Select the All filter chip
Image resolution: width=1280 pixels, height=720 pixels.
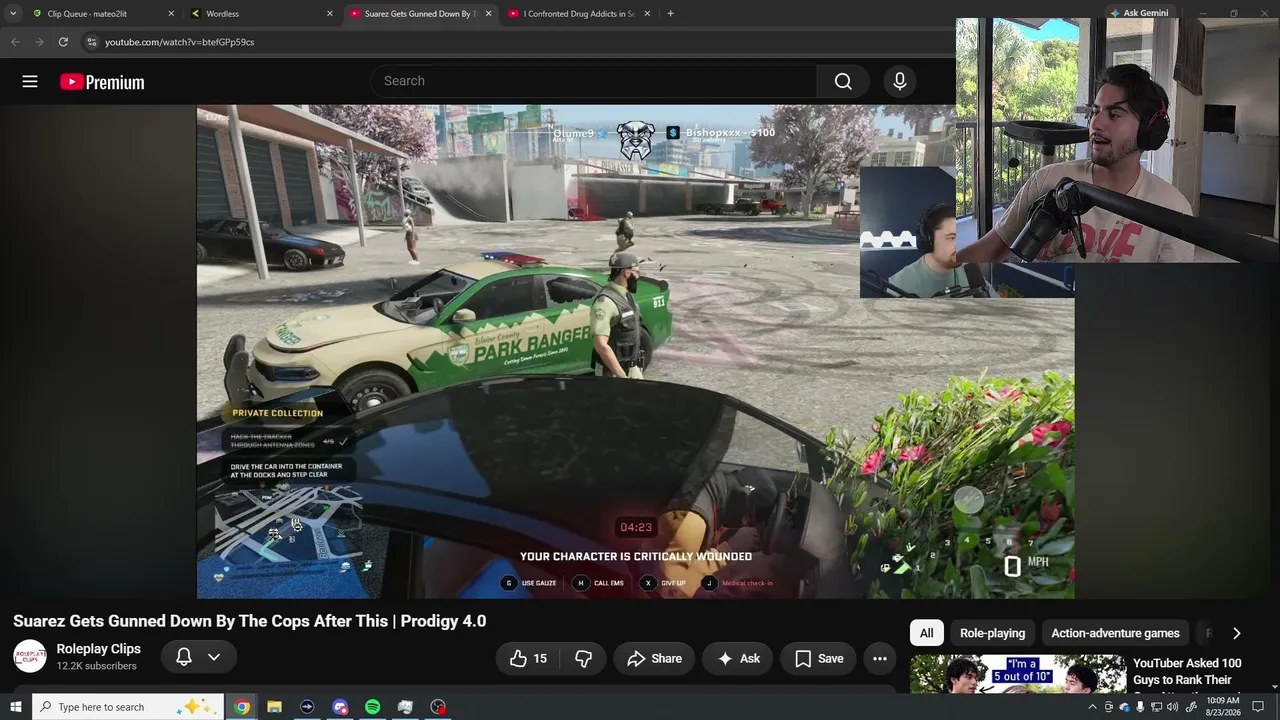pos(926,633)
